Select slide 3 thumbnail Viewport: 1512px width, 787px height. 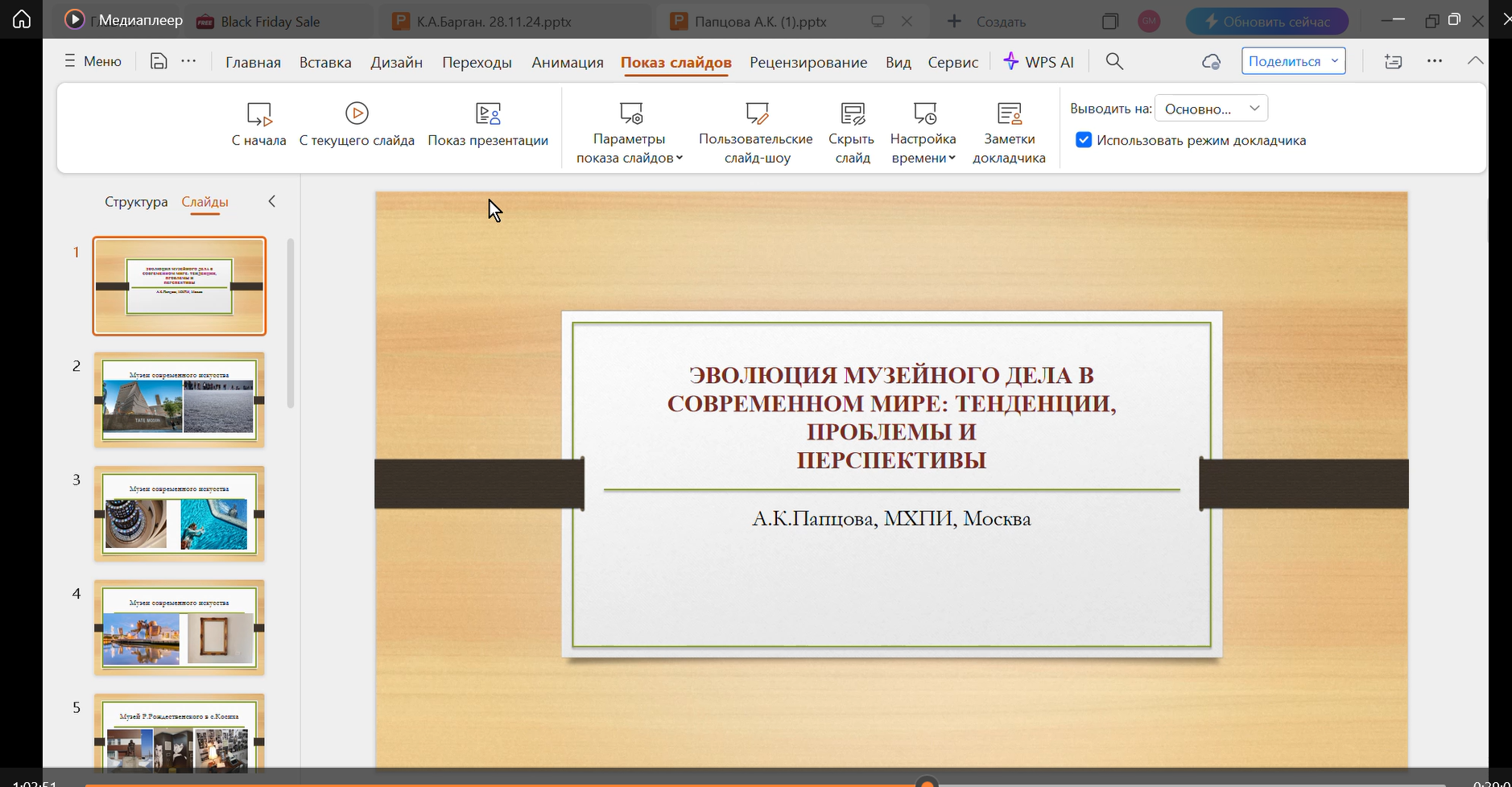point(179,514)
